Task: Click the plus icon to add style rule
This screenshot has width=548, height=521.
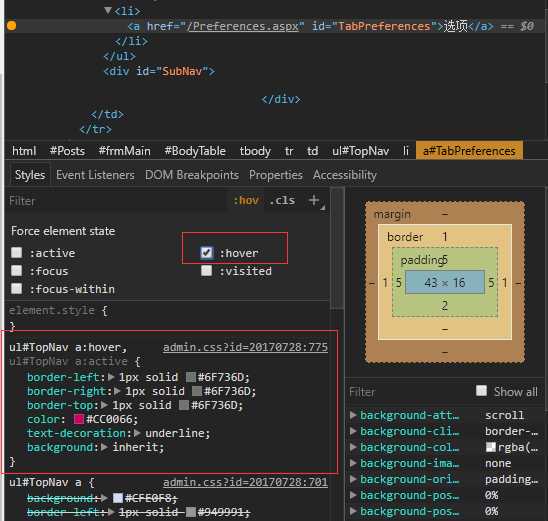Action: click(314, 200)
